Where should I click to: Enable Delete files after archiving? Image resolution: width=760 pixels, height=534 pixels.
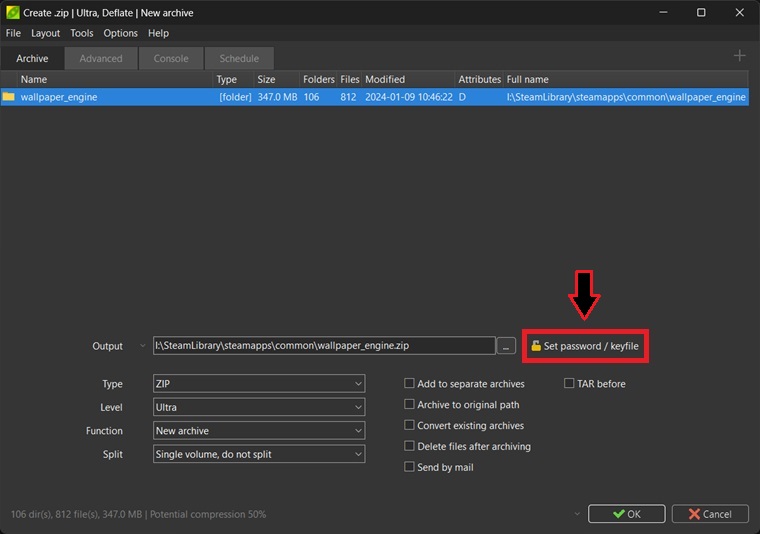(x=409, y=446)
